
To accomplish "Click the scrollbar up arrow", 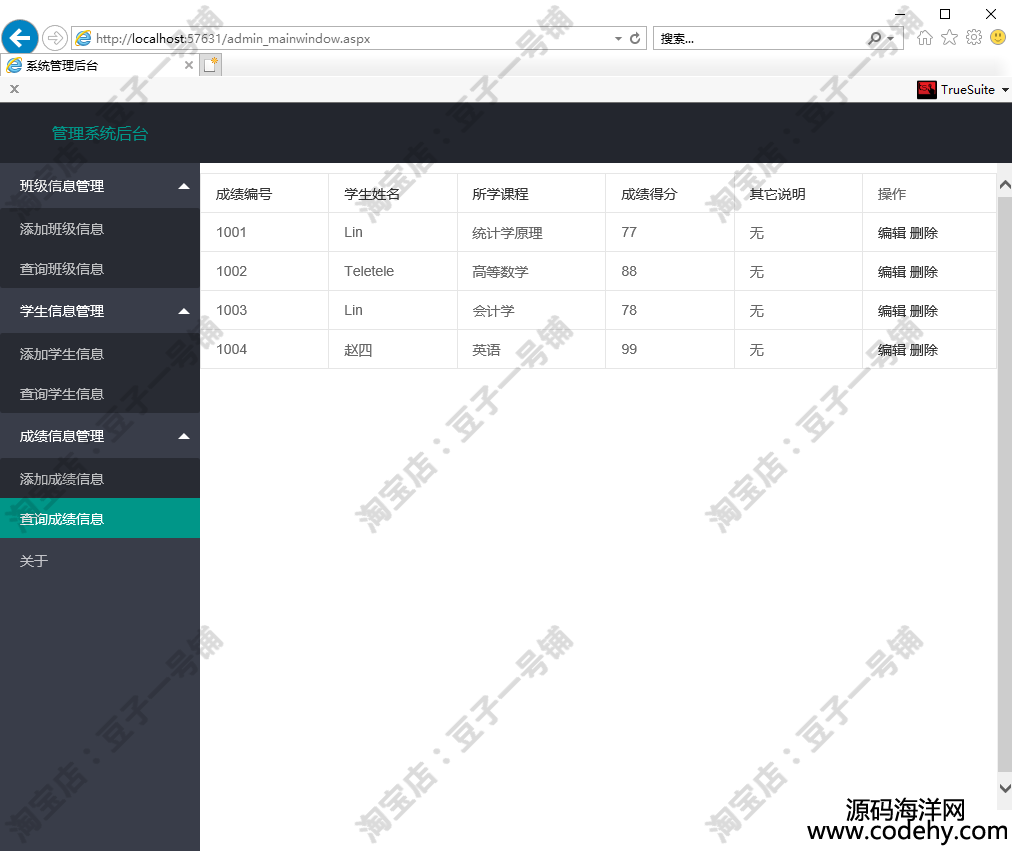I will click(1005, 185).
